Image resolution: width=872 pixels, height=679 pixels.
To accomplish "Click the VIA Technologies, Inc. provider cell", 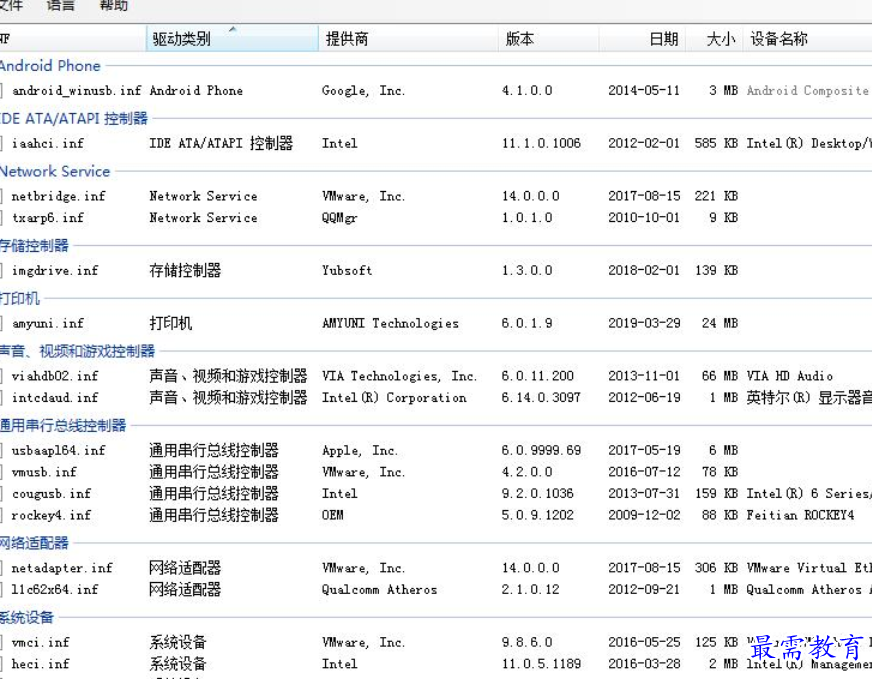I will pyautogui.click(x=399, y=376).
